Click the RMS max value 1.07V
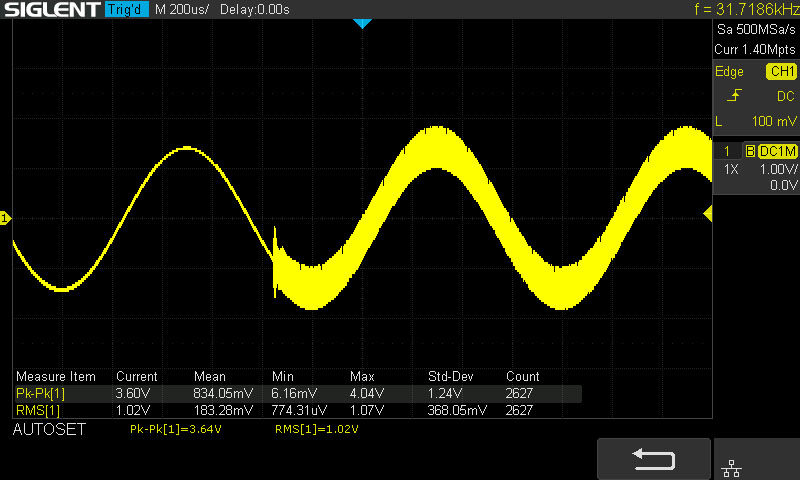This screenshot has width=800, height=480. (x=367, y=410)
